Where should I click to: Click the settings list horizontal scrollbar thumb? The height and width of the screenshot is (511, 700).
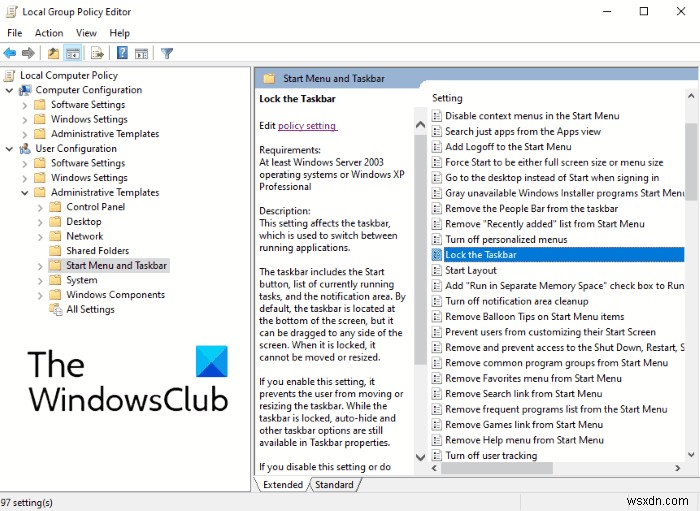pos(497,468)
